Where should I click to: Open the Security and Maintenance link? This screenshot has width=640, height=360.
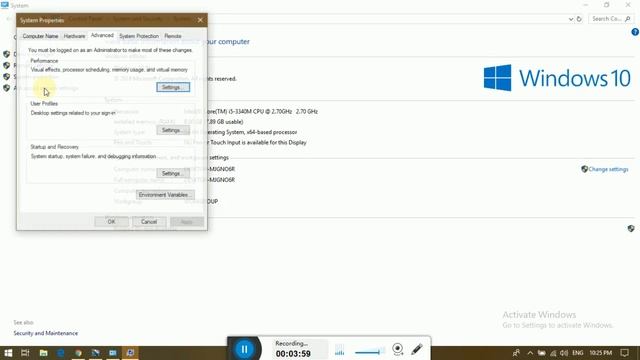(x=46, y=333)
